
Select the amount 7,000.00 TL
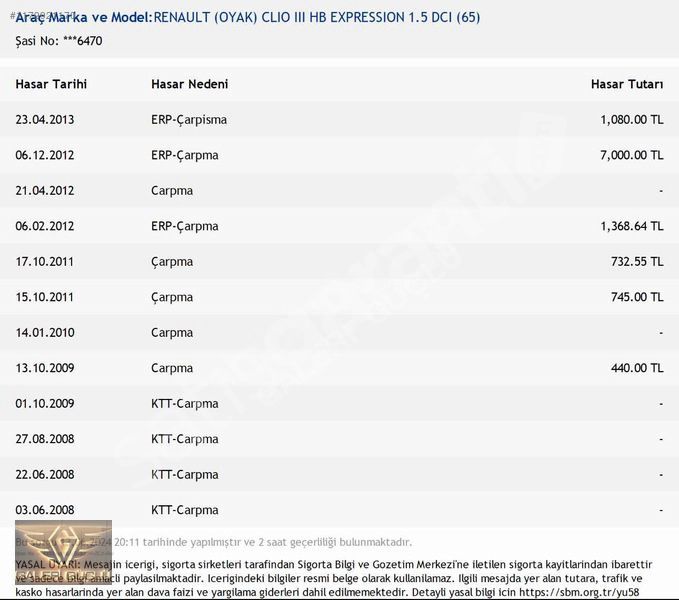(x=631, y=155)
